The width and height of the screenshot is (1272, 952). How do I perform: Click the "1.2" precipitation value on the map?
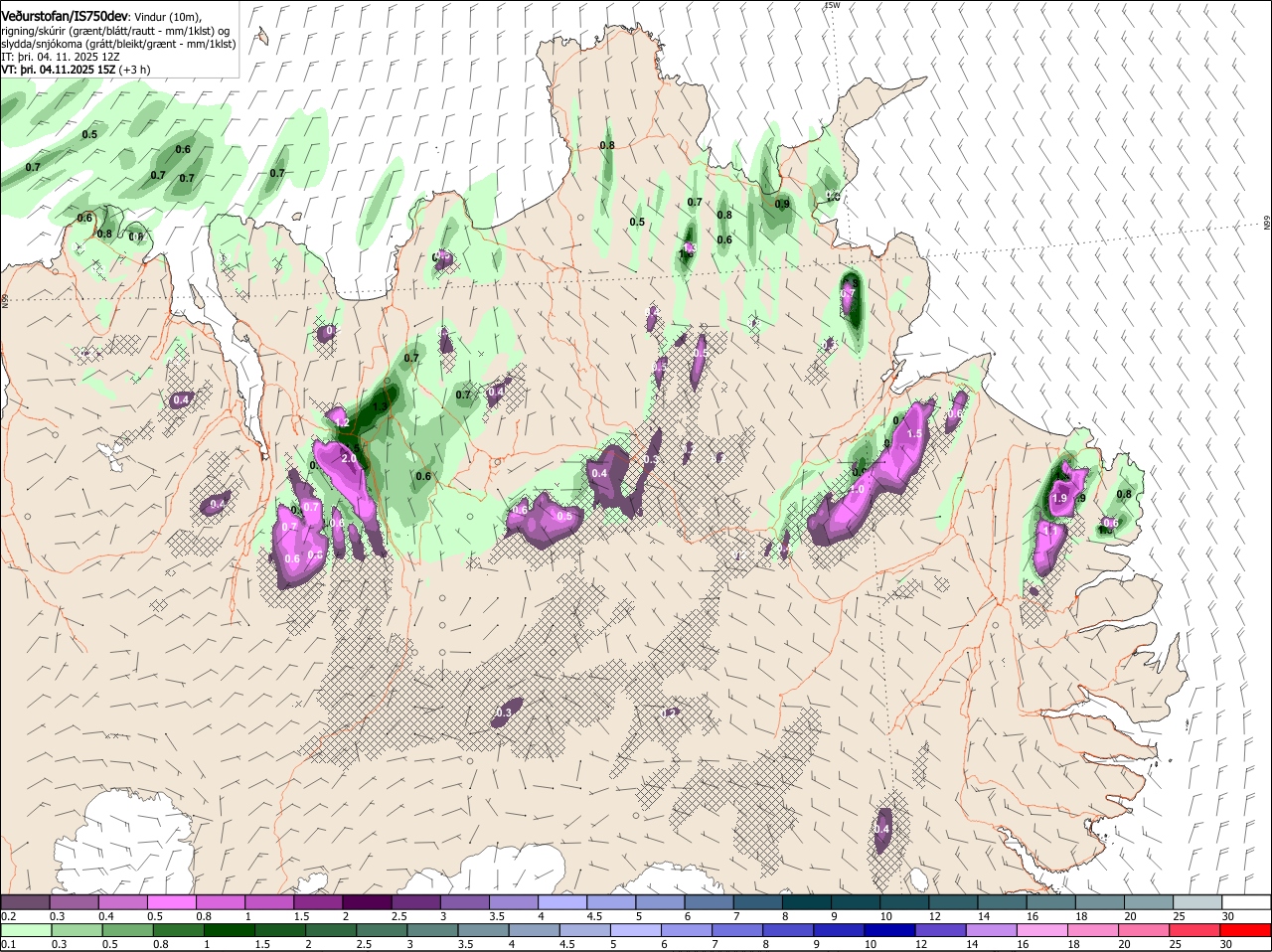[x=343, y=422]
